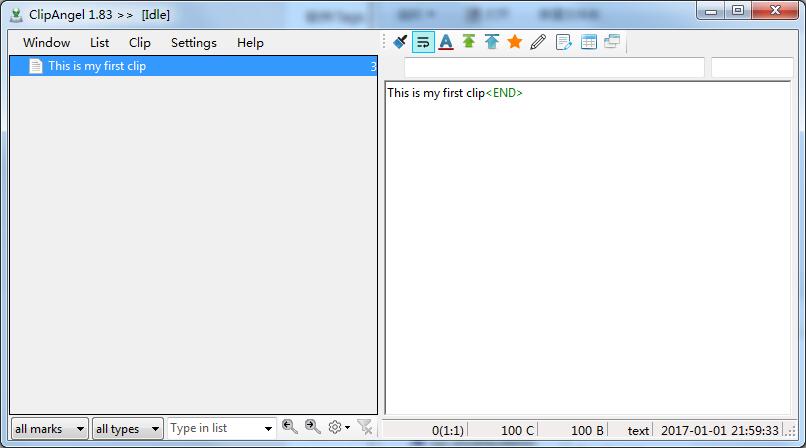806x448 pixels.
Task: Click the date '2017-01-01 21:59:33'
Action: 720,431
